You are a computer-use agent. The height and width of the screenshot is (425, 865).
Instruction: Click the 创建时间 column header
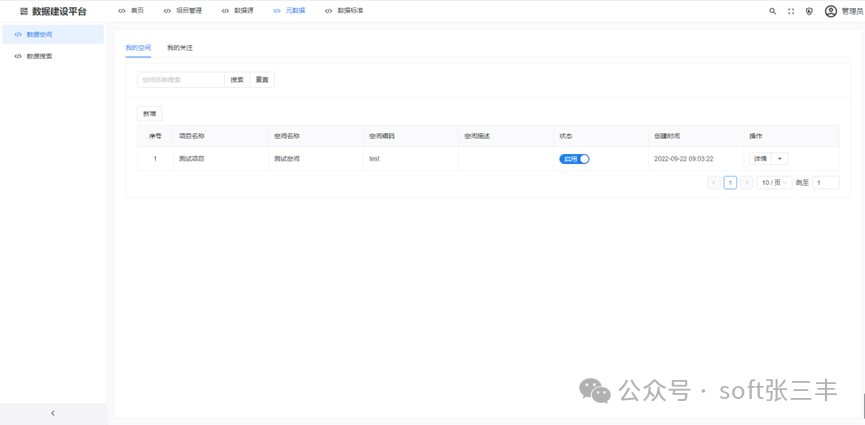coord(696,136)
